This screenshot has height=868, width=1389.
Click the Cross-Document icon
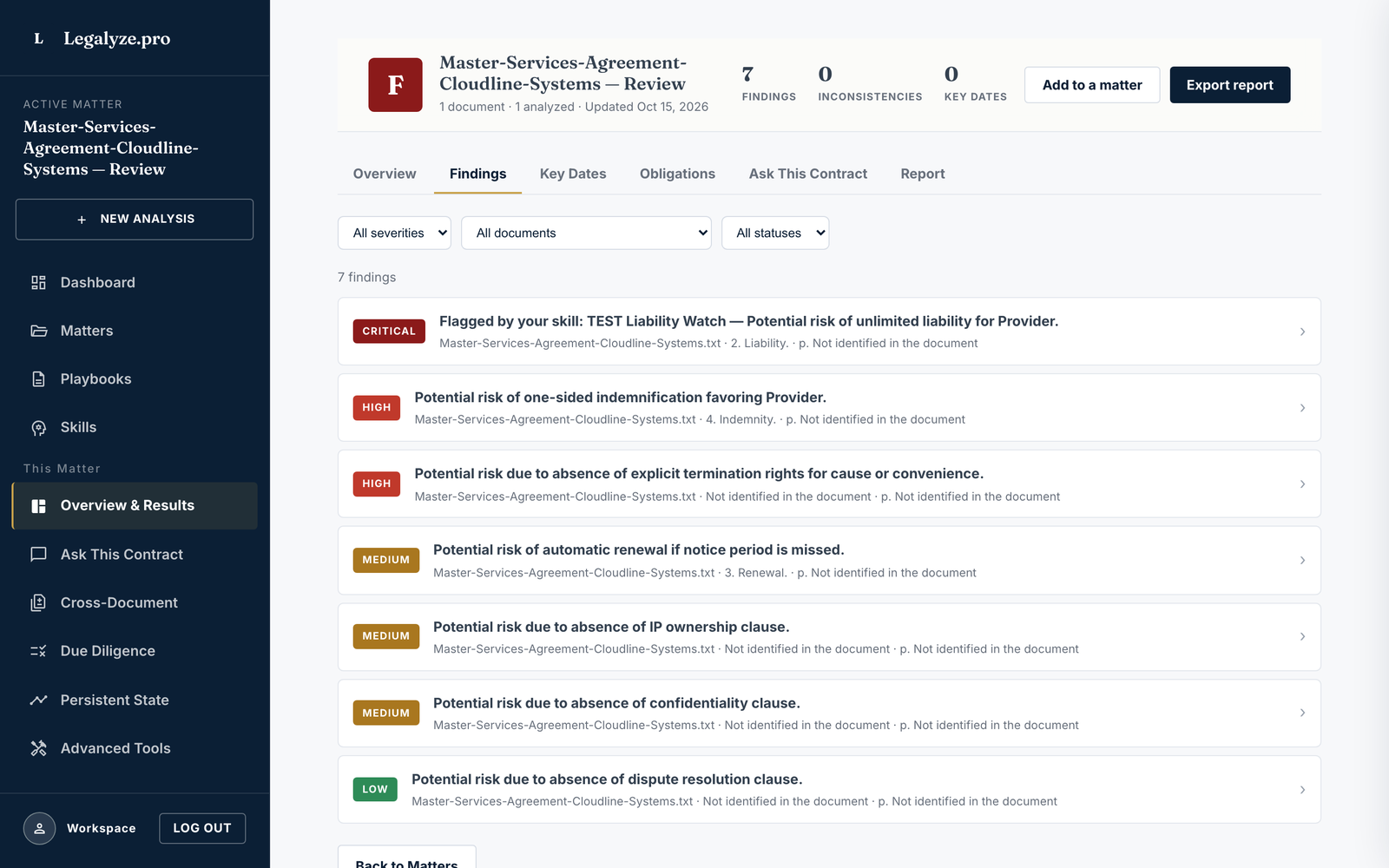click(x=38, y=602)
